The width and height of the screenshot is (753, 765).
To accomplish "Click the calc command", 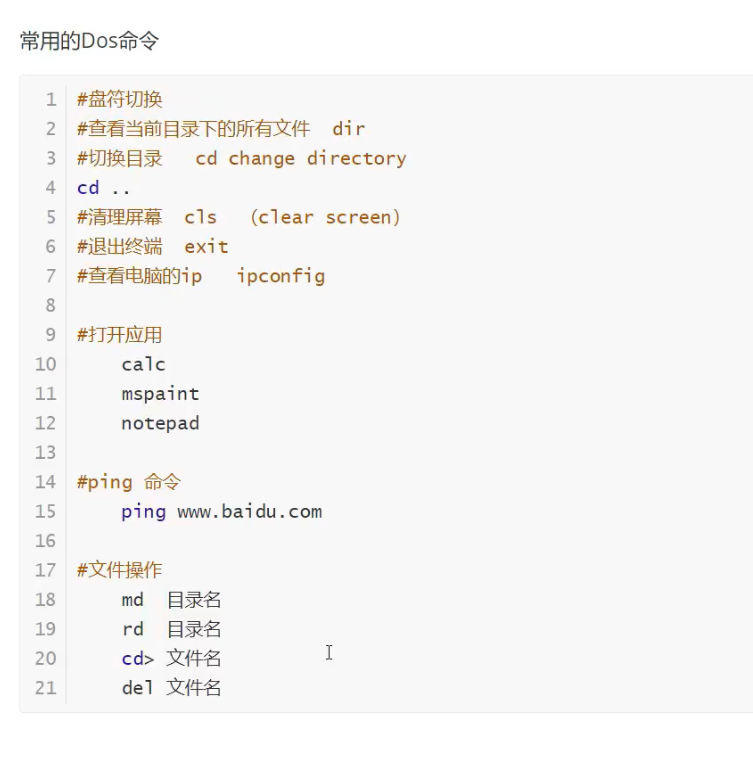I will [x=143, y=364].
